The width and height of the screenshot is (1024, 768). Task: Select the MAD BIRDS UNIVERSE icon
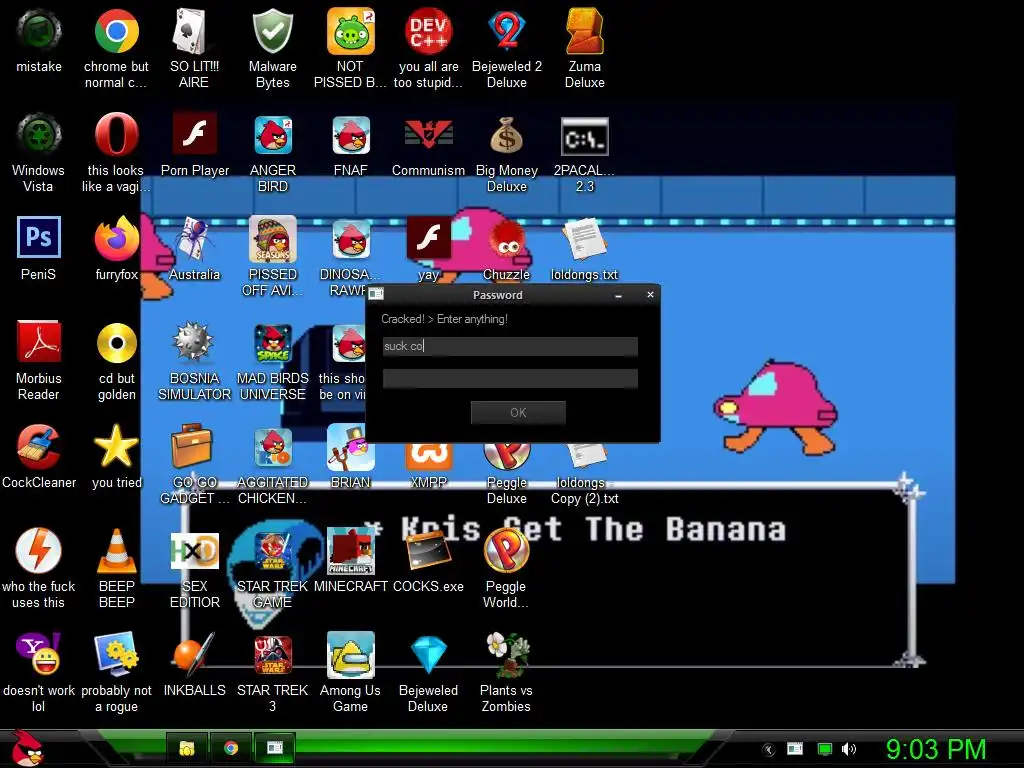pyautogui.click(x=272, y=343)
